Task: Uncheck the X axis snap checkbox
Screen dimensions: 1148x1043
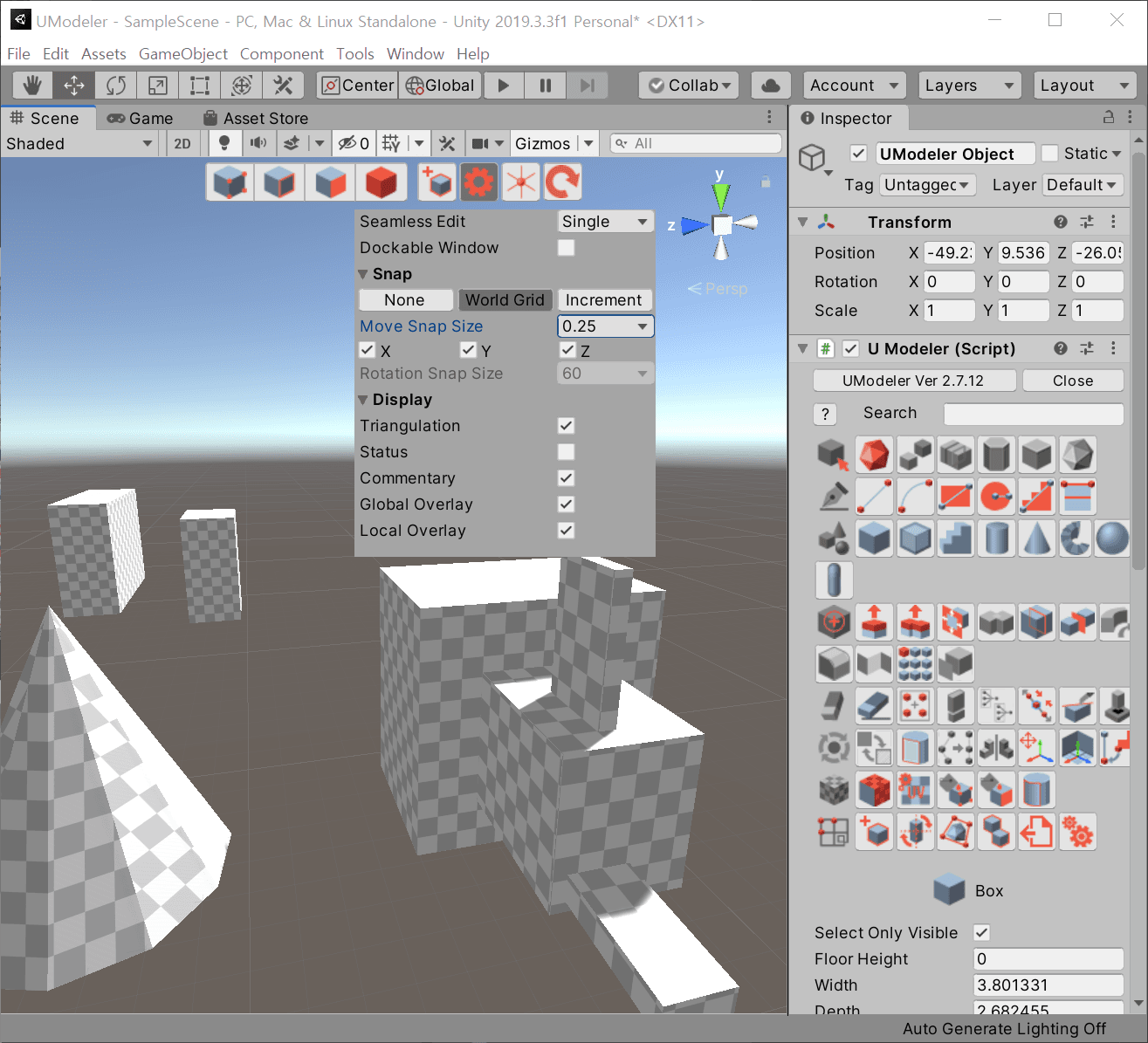Action: click(368, 350)
